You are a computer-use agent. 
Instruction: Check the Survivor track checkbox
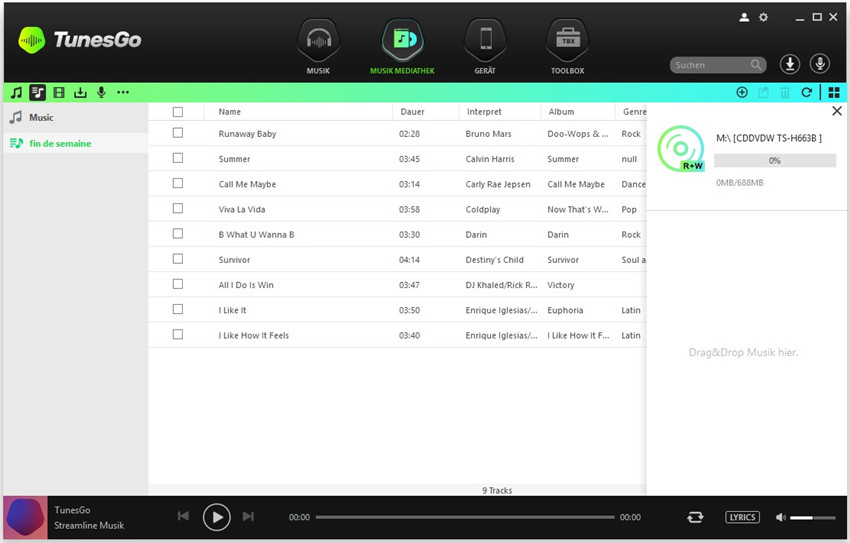(178, 259)
